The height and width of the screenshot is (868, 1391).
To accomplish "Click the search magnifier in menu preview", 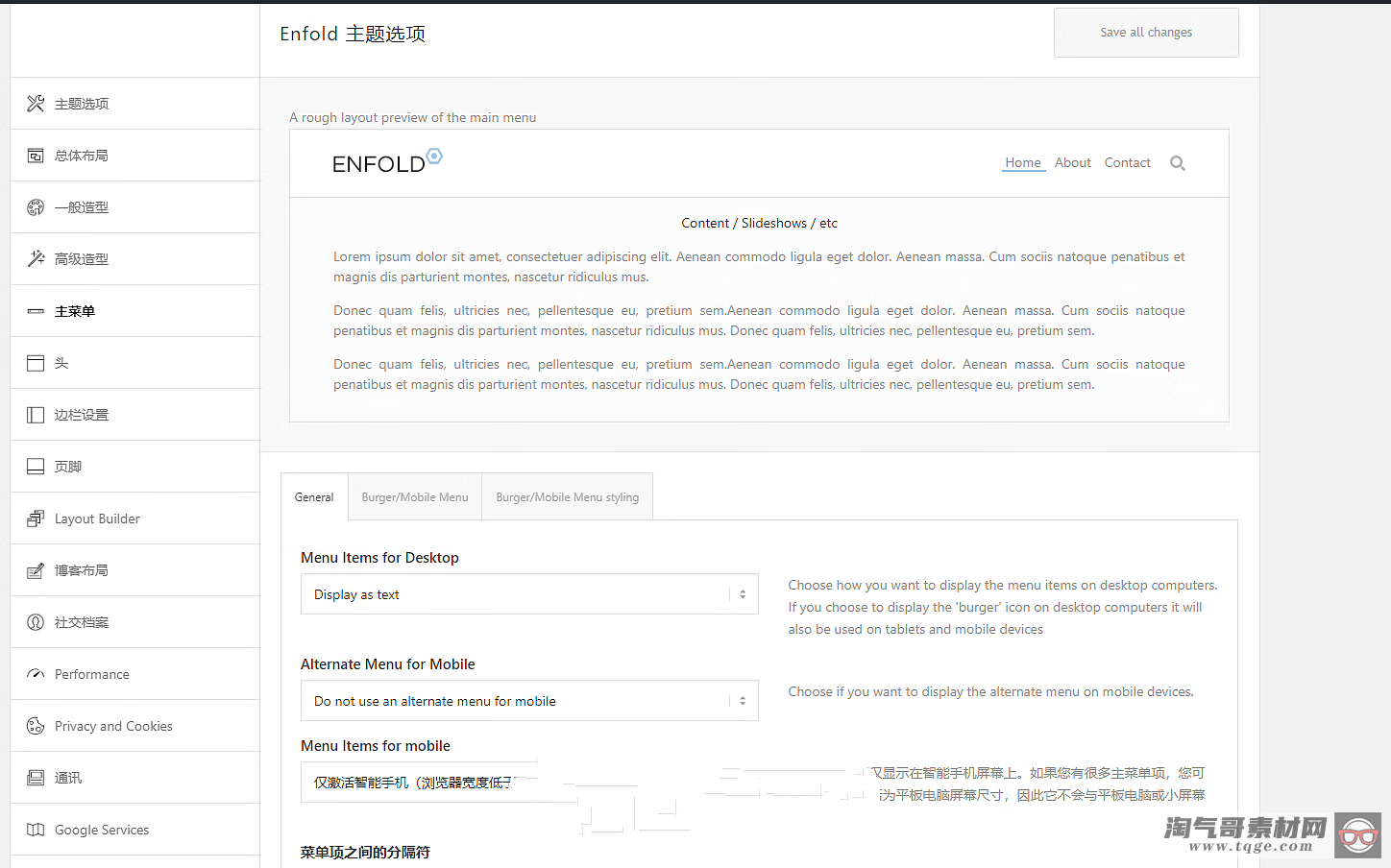I will [1178, 163].
